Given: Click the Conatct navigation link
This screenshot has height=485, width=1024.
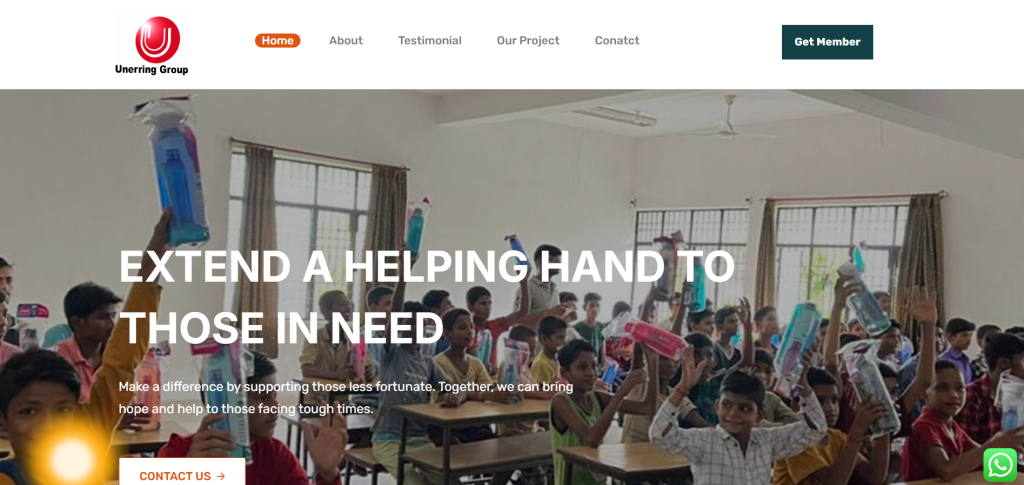Looking at the screenshot, I should (x=616, y=40).
